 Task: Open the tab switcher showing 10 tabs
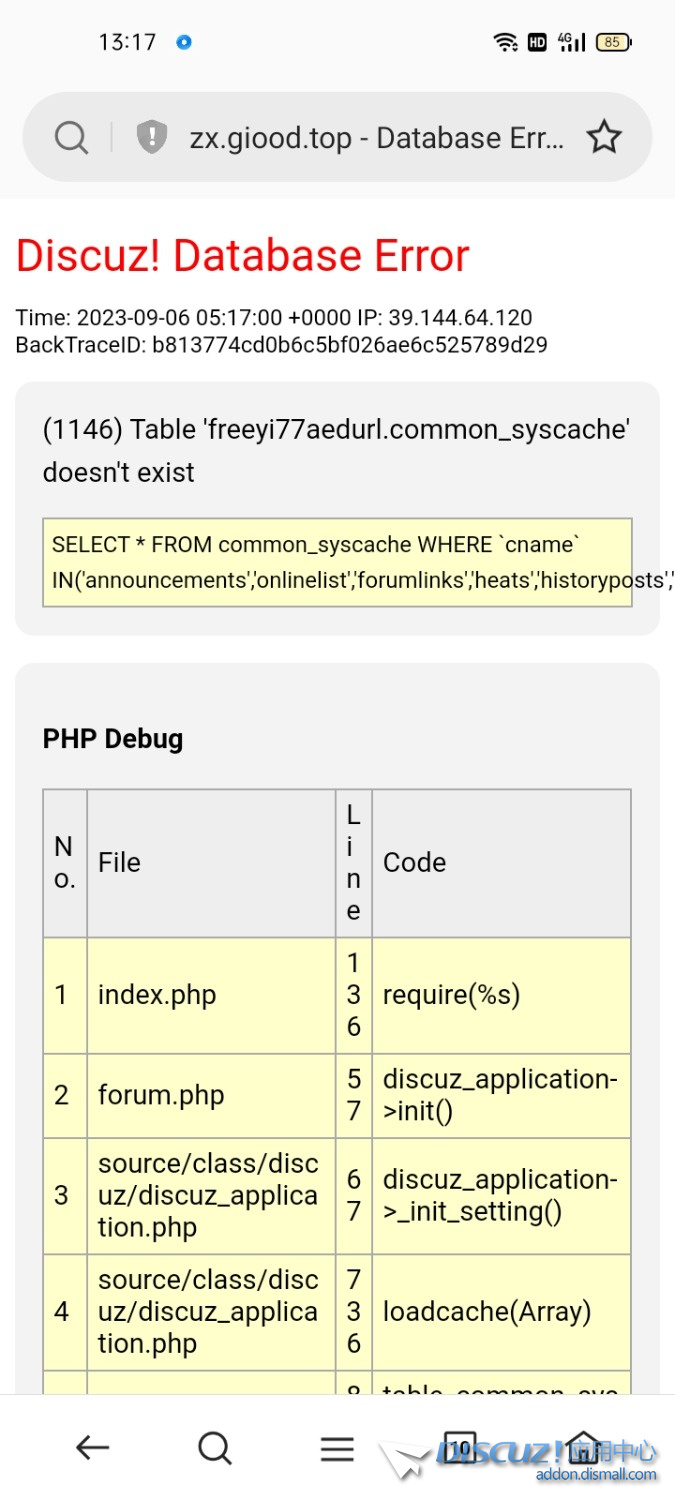(x=460, y=1447)
